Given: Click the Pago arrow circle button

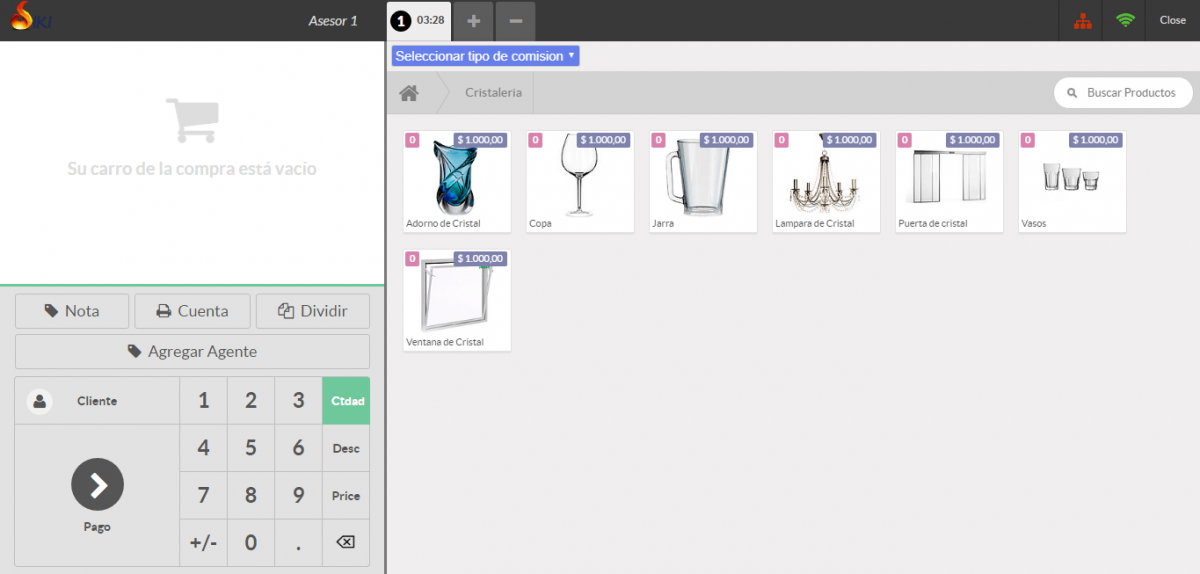Looking at the screenshot, I should (97, 485).
